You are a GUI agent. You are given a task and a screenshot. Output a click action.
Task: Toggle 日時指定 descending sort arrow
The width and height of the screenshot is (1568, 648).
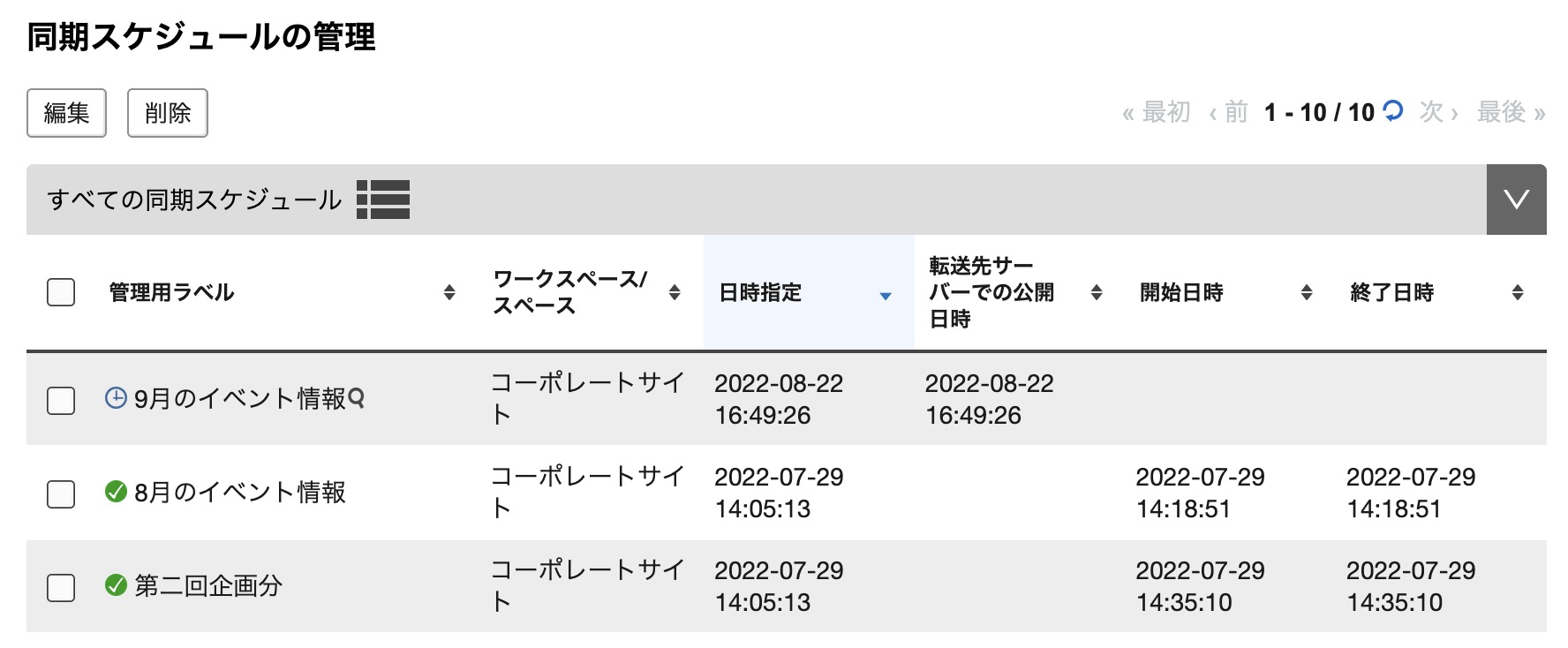point(886,296)
